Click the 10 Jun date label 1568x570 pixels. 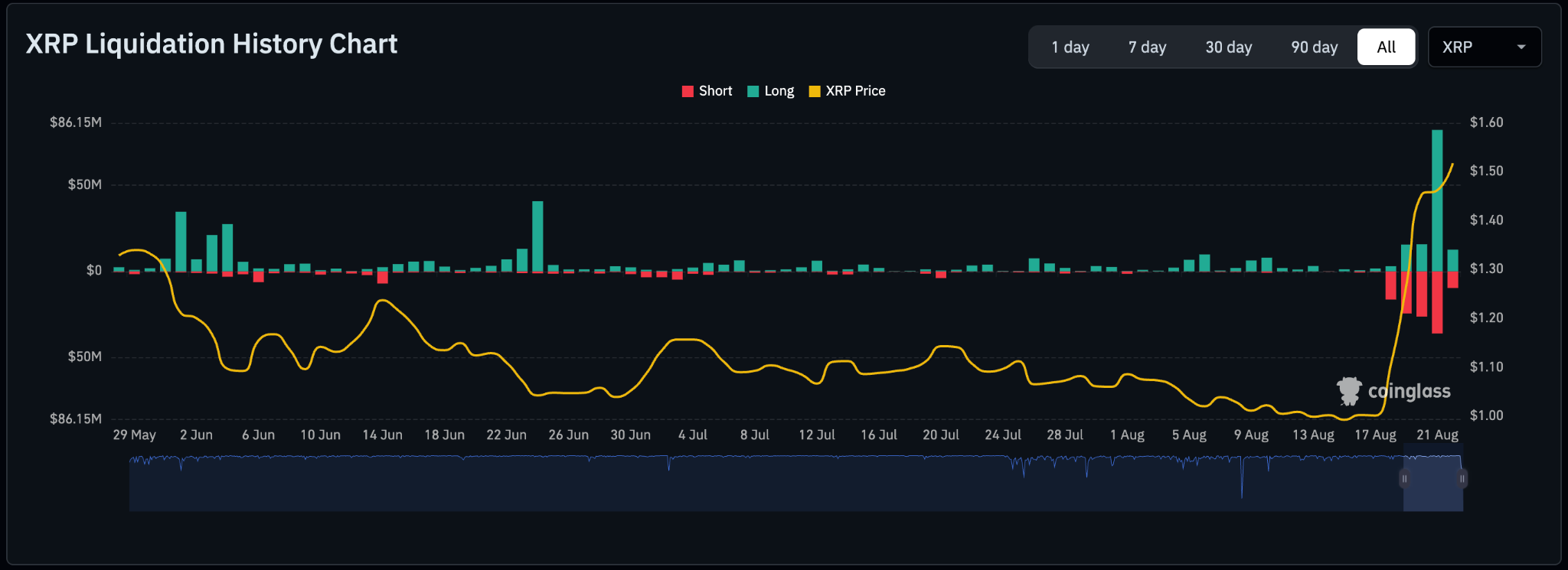[x=320, y=435]
